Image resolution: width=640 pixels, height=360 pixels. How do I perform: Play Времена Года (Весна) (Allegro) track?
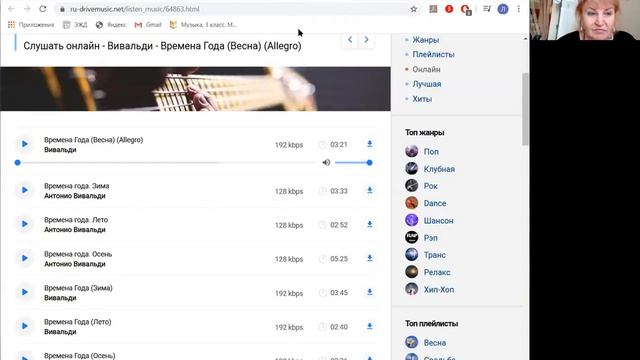pyautogui.click(x=24, y=144)
